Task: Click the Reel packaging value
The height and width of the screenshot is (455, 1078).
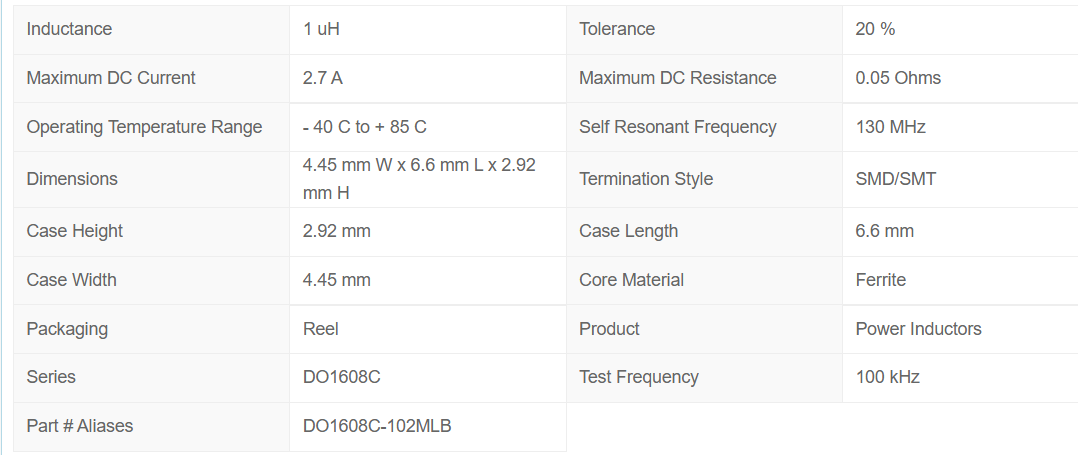Action: point(321,329)
